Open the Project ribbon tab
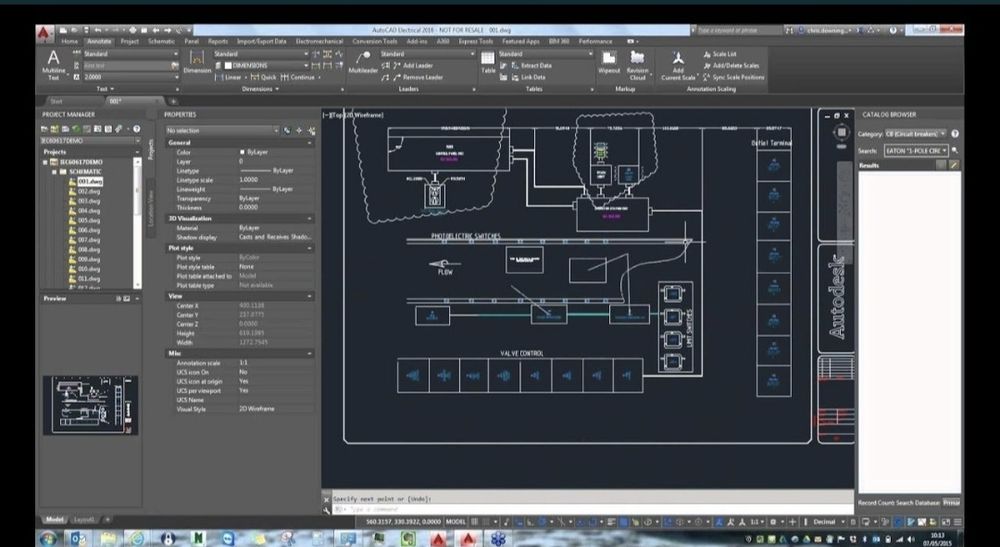Viewport: 1000px width, 547px height. (129, 41)
